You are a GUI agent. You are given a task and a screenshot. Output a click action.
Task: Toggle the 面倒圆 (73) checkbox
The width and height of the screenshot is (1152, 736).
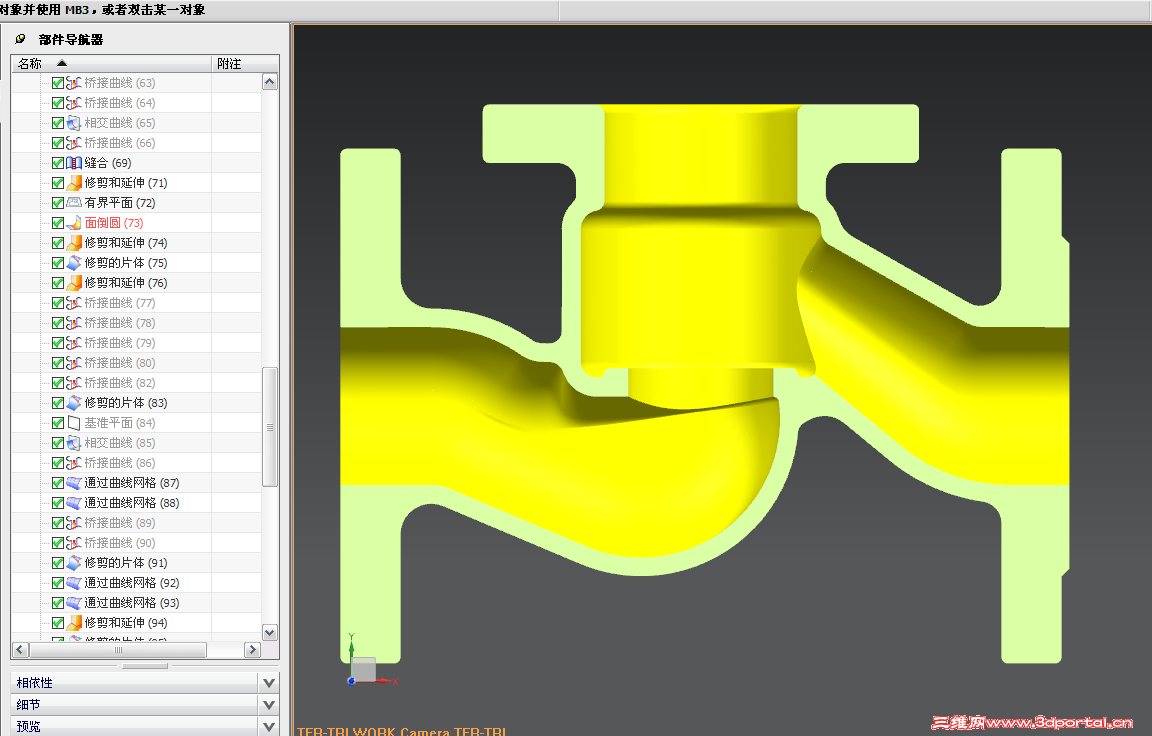pyautogui.click(x=58, y=223)
